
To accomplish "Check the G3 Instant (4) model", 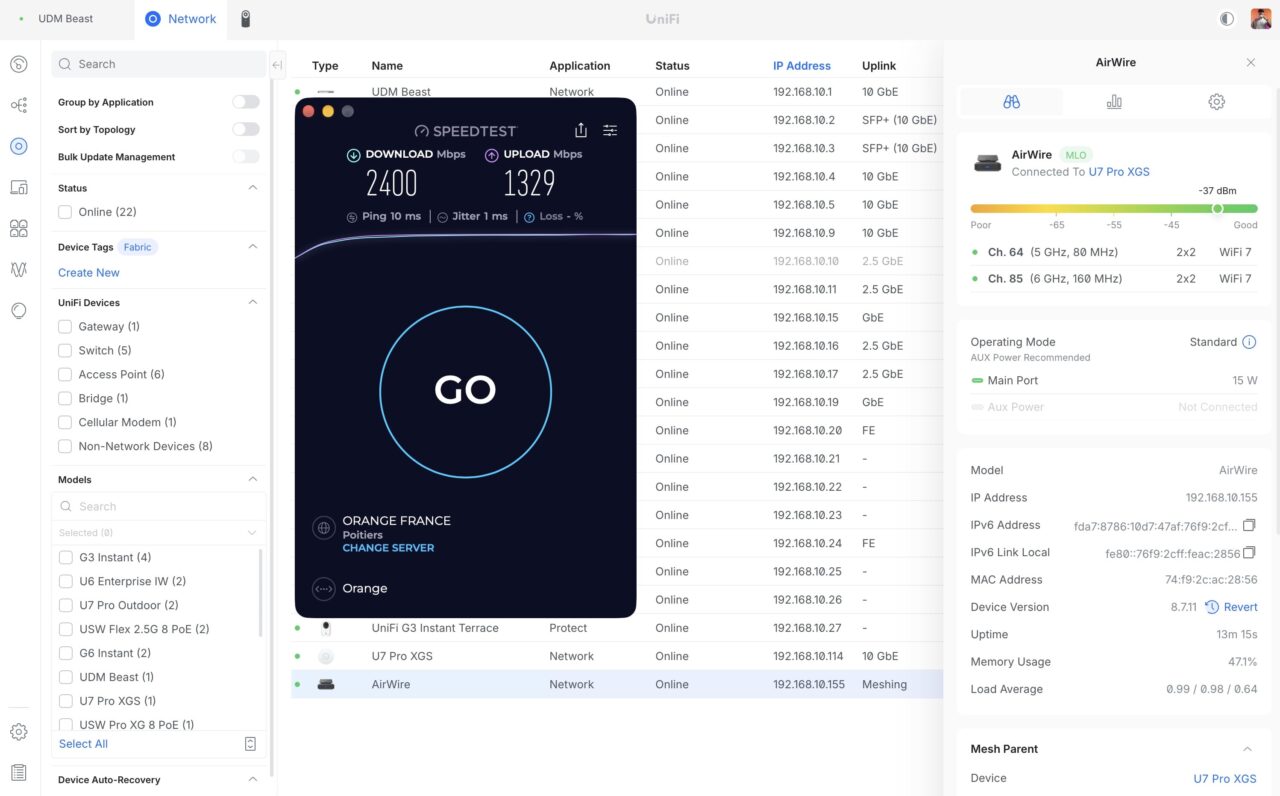I will (x=65, y=557).
